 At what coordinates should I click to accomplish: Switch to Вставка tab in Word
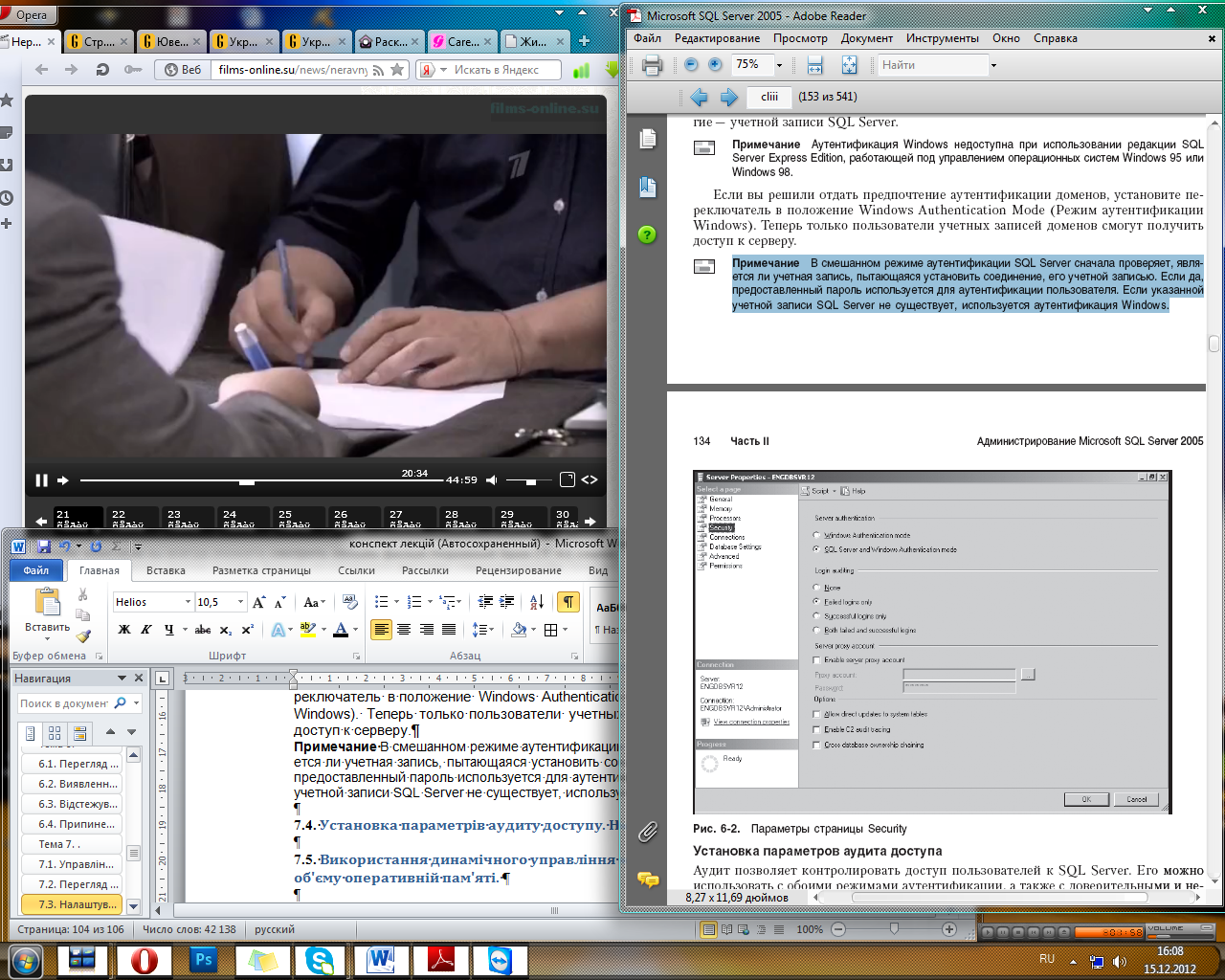point(166,570)
